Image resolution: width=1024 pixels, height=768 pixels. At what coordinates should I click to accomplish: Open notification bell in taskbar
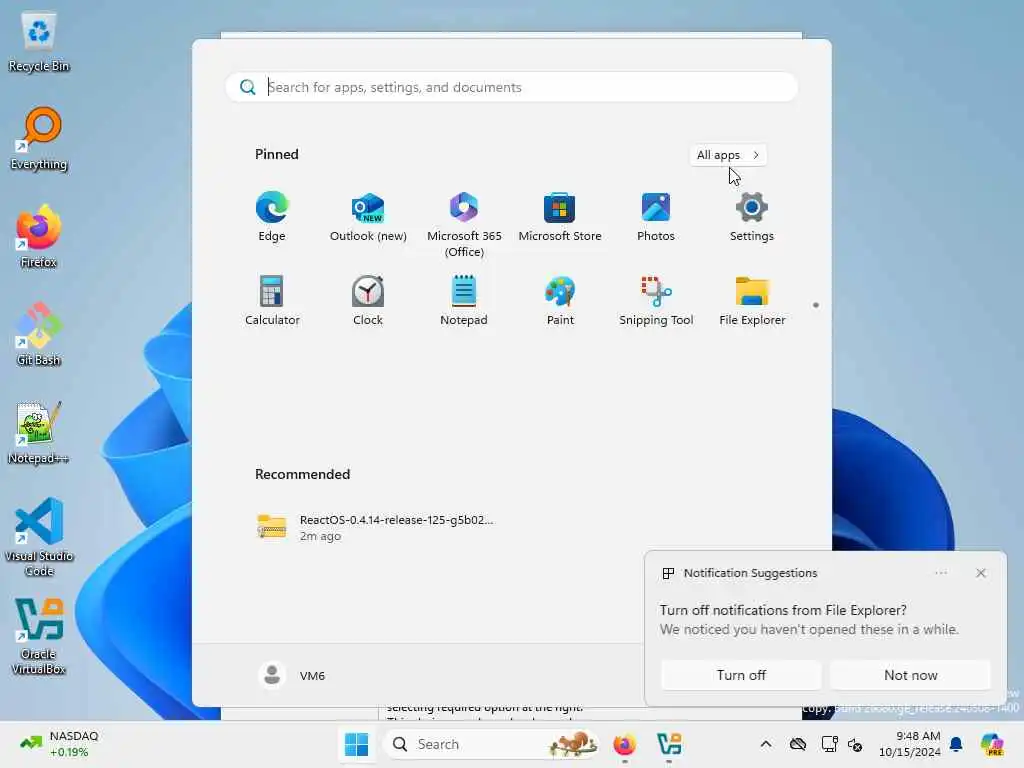[x=956, y=744]
